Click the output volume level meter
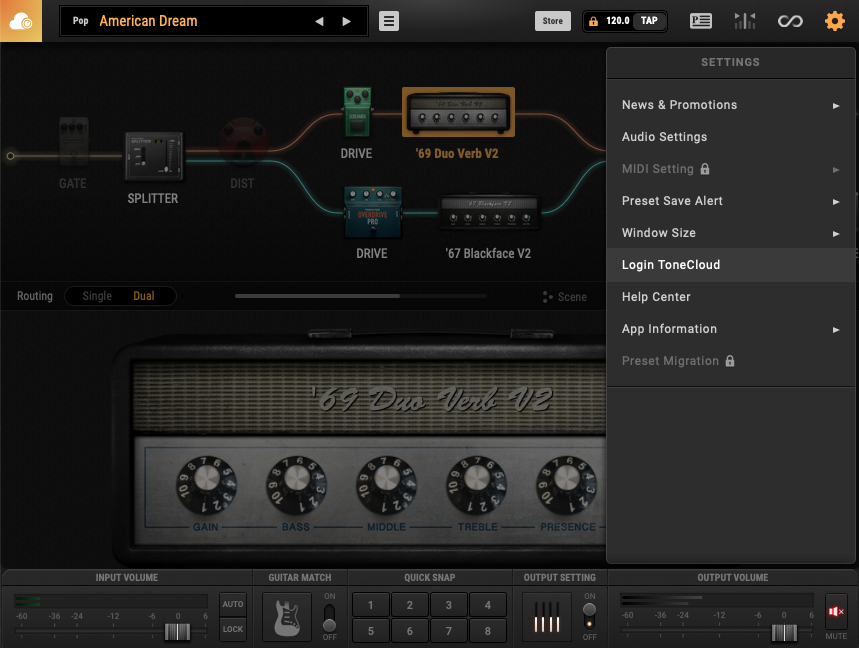 coord(717,600)
